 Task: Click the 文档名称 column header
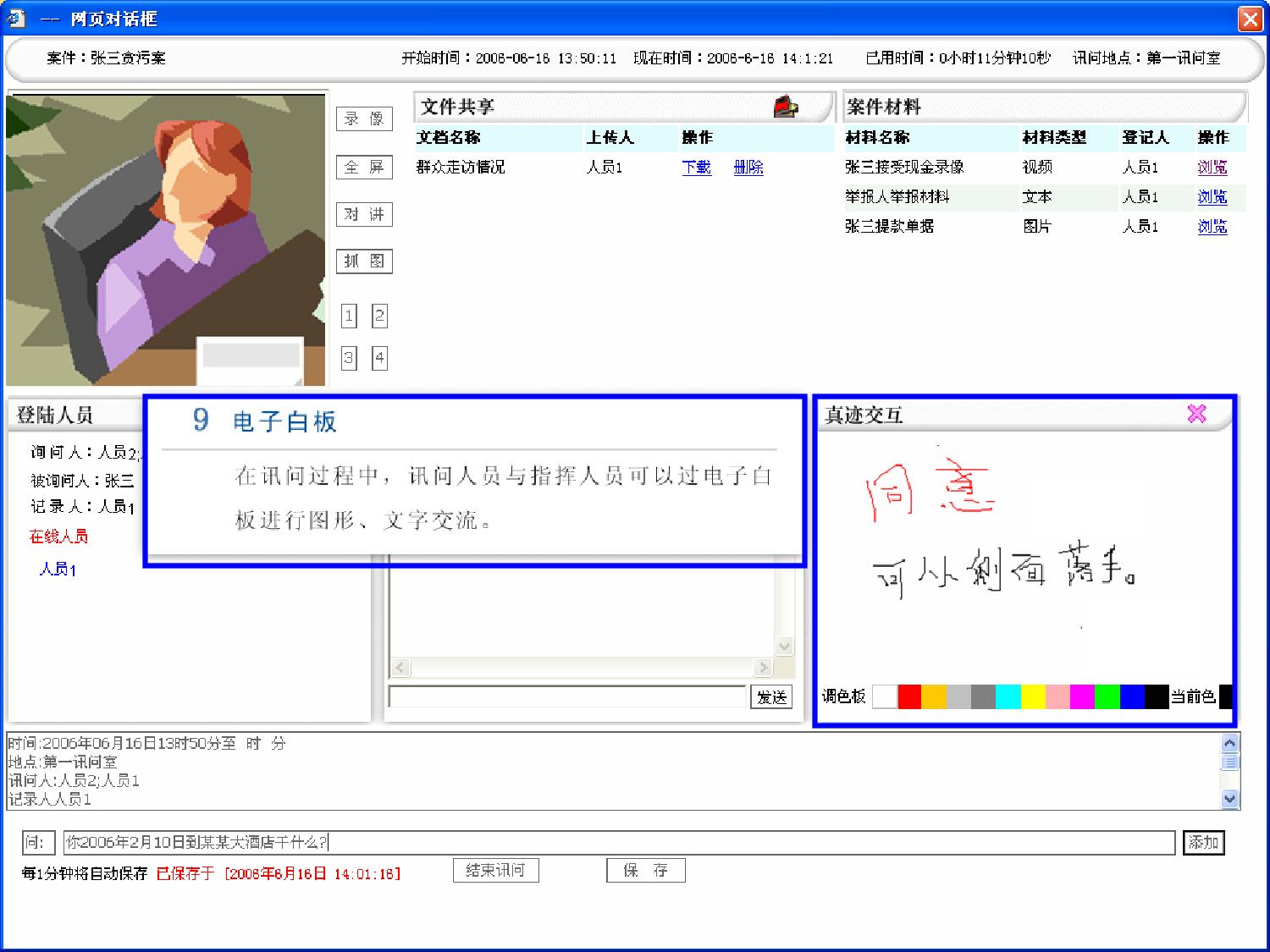(x=449, y=137)
